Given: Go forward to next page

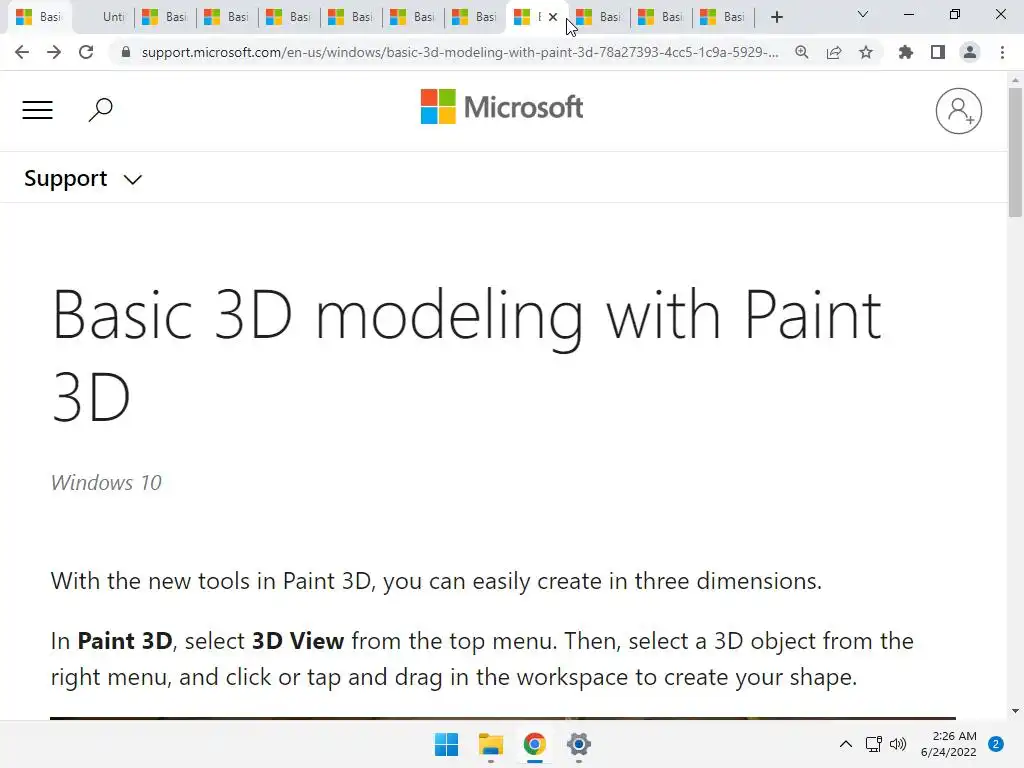Looking at the screenshot, I should click(54, 52).
